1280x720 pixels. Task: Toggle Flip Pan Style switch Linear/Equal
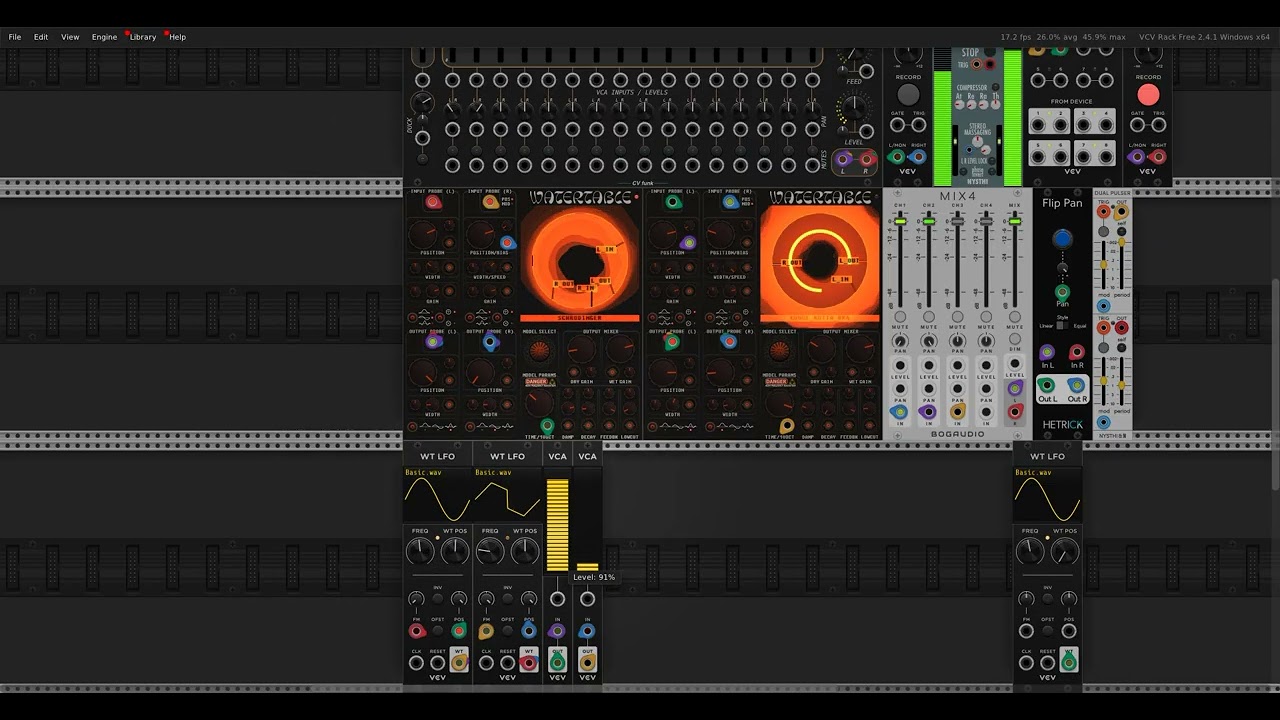click(1061, 326)
